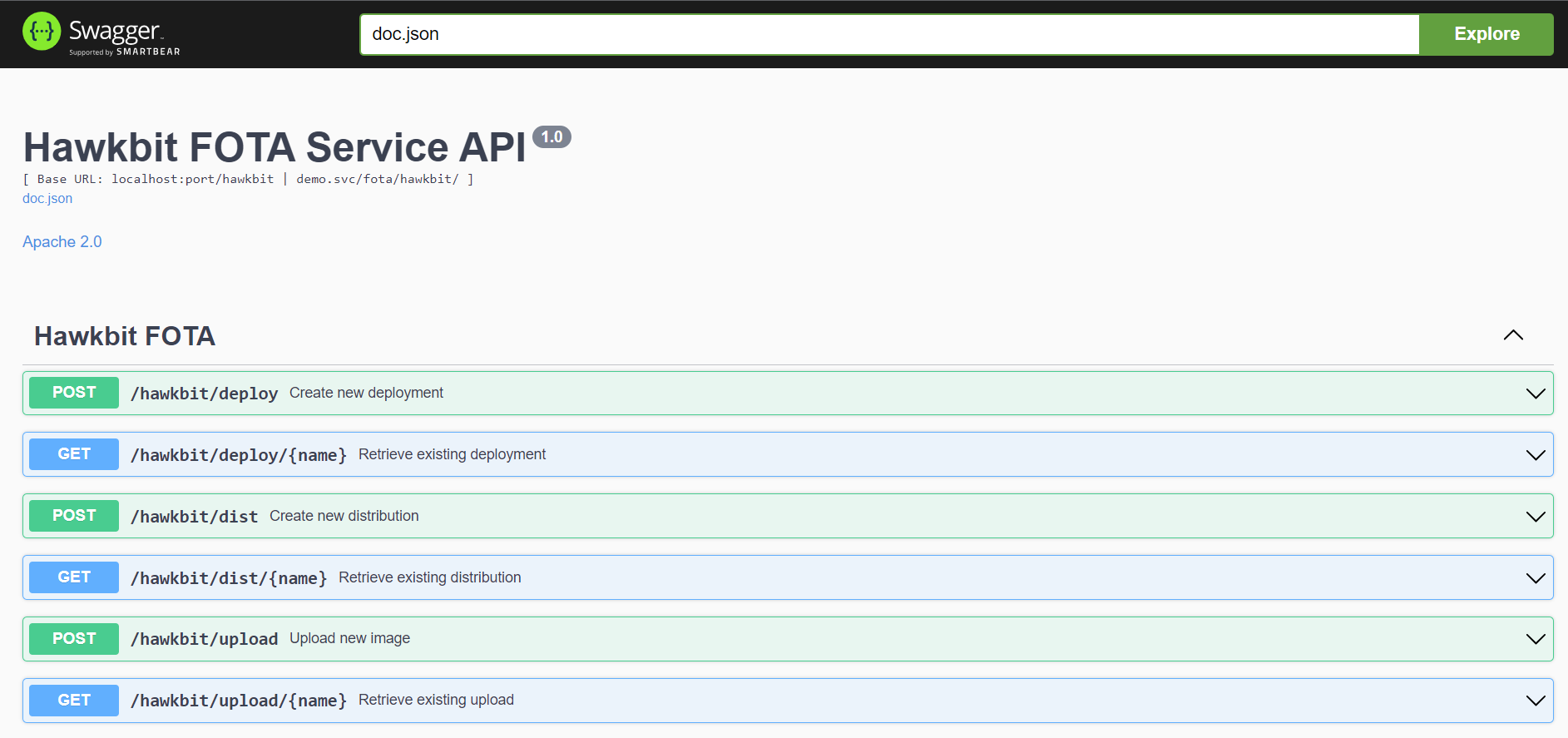Open the doc.json link under title
This screenshot has height=738, width=1568.
(47, 199)
